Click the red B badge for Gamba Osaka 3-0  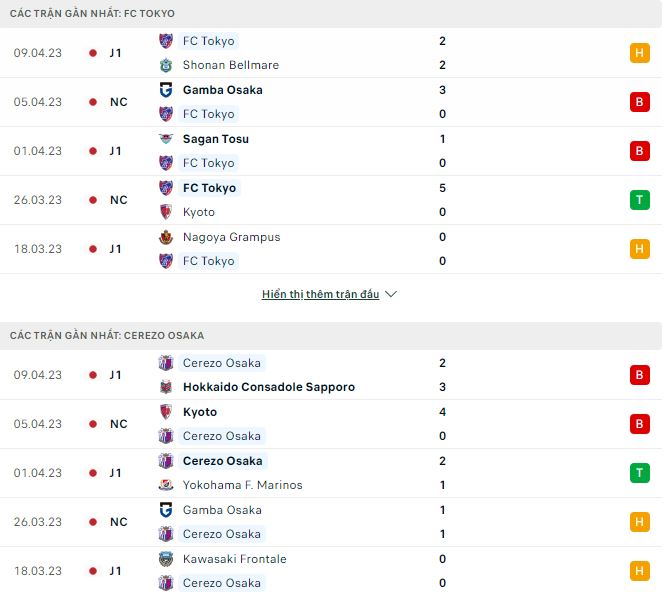point(639,102)
